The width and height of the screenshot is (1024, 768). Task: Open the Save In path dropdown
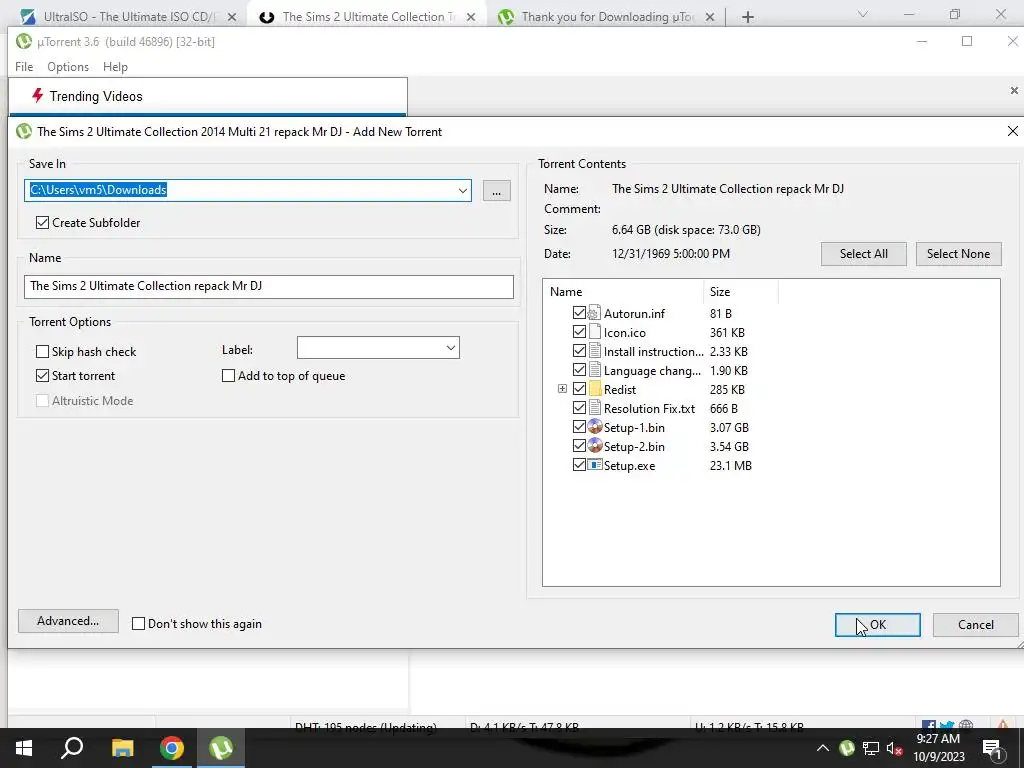tap(462, 191)
